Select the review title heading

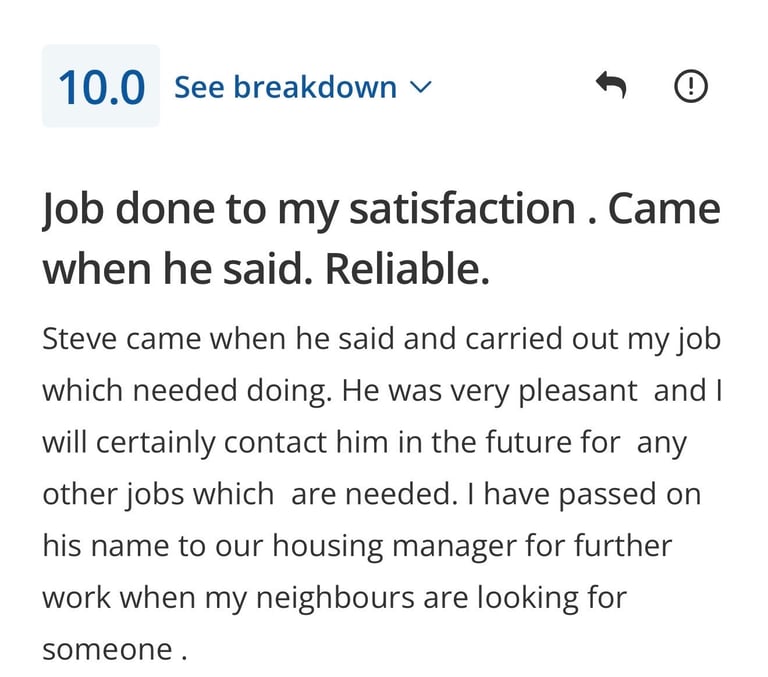tap(380, 238)
